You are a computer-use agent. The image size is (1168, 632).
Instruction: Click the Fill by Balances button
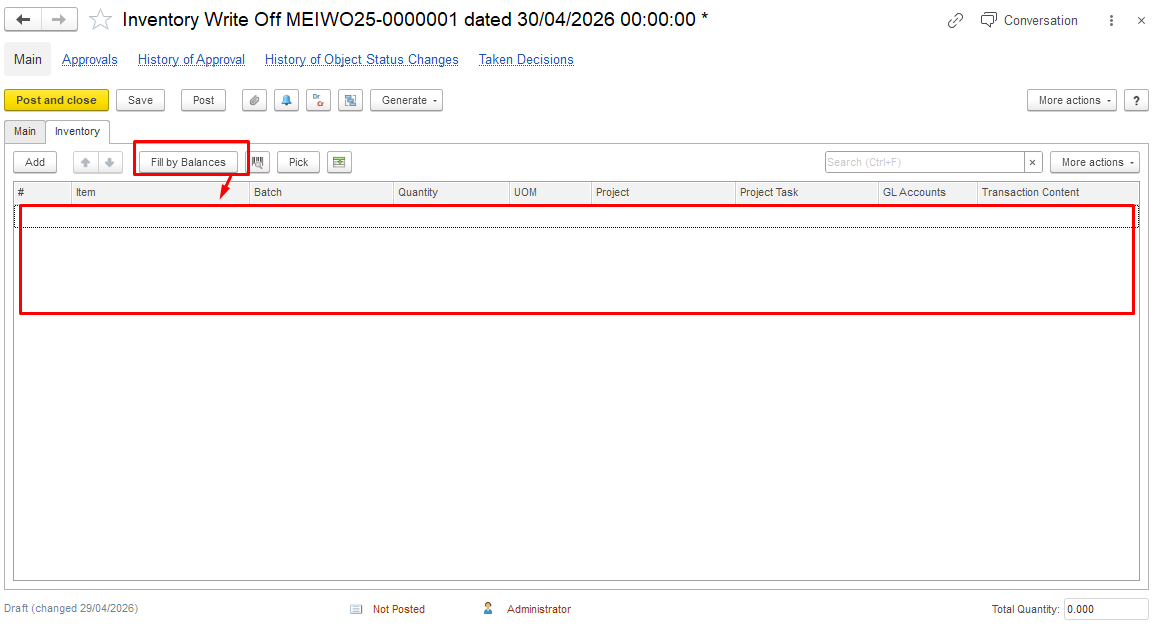188,162
